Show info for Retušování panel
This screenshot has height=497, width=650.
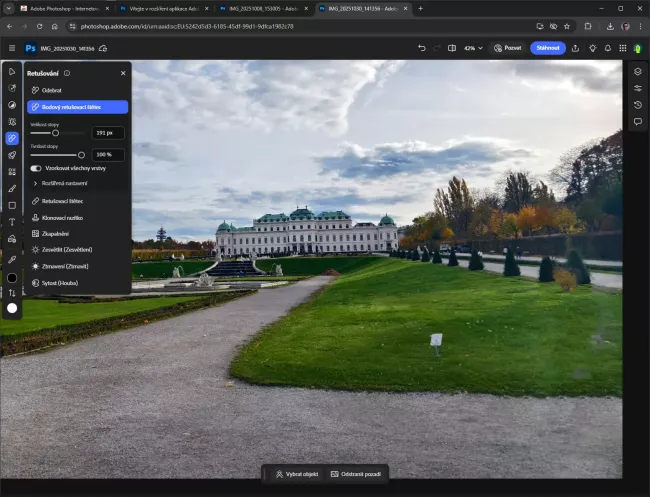click(x=67, y=73)
